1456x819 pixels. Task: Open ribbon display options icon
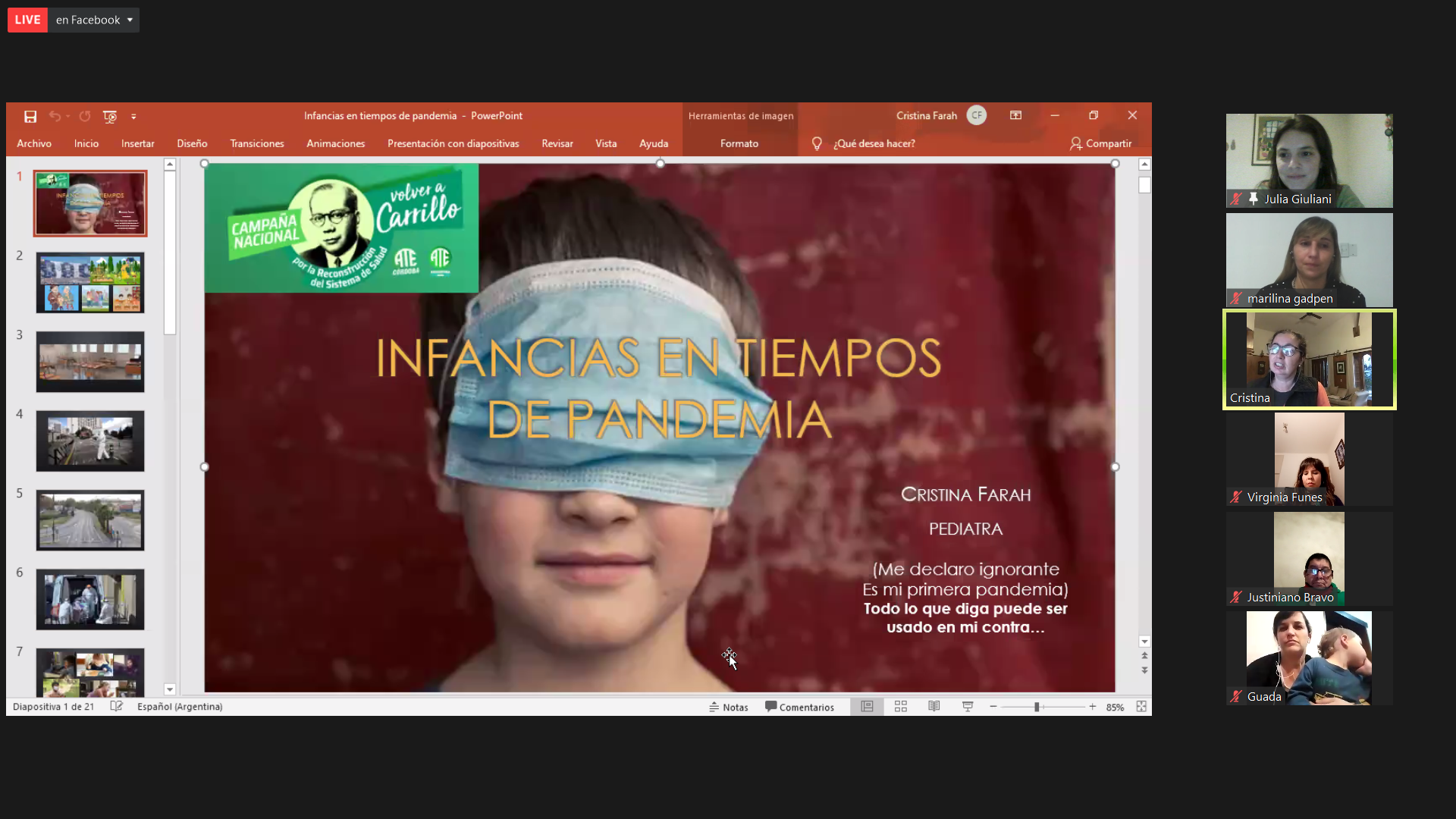(1015, 115)
